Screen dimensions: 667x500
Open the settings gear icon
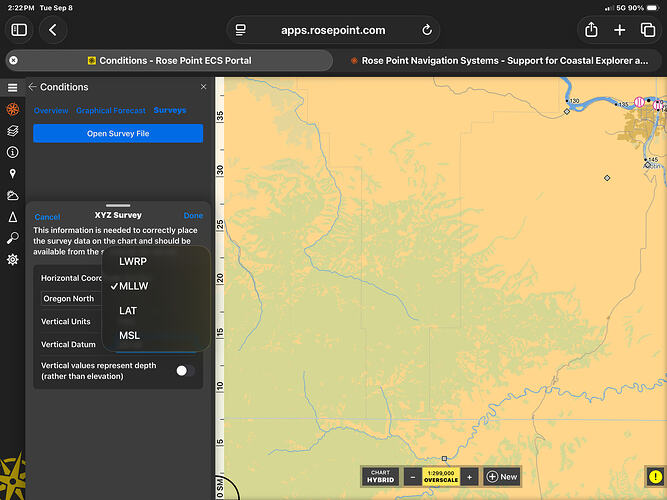tap(13, 259)
